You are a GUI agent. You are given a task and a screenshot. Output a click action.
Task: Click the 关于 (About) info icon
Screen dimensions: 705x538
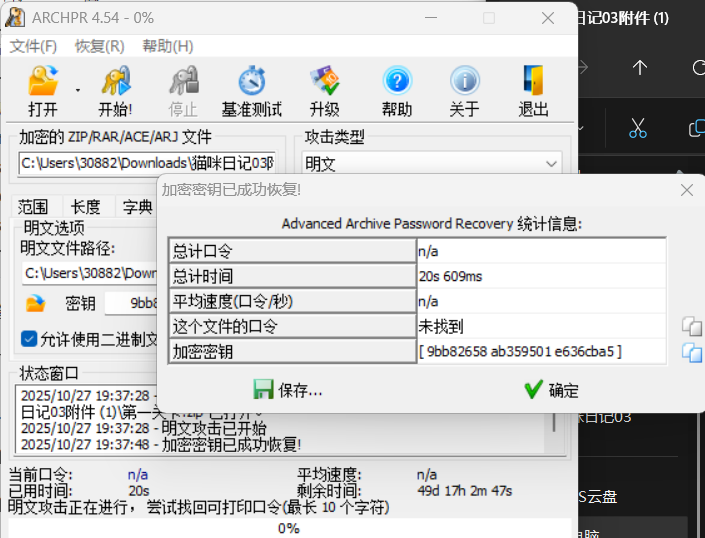pos(464,82)
